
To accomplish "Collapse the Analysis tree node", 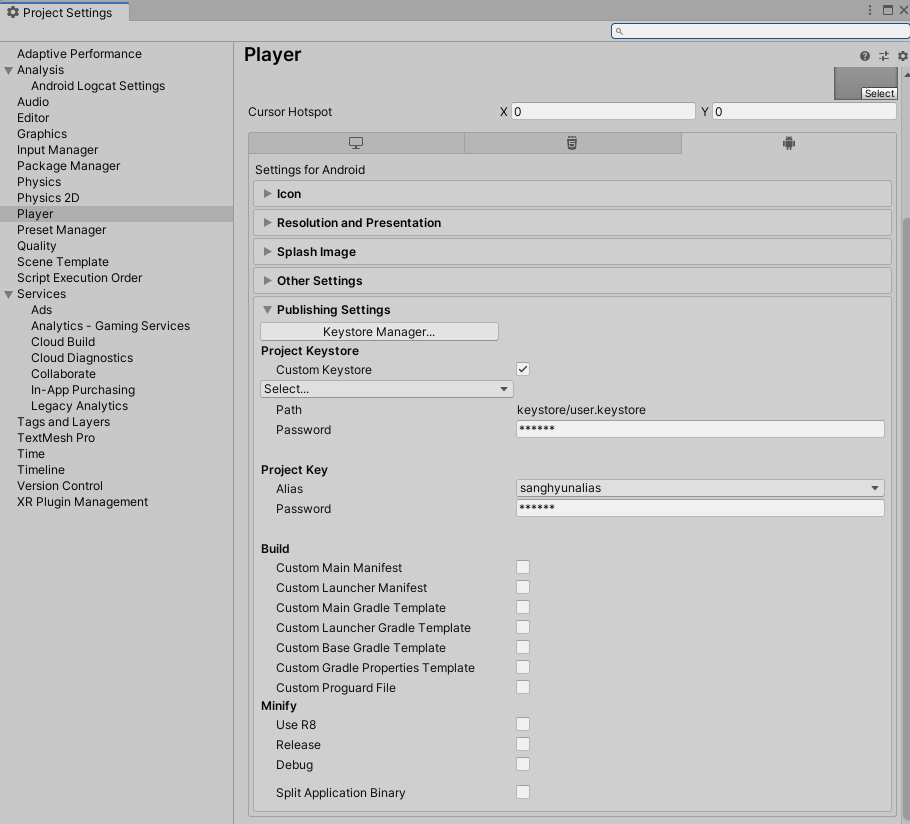I will tap(9, 70).
